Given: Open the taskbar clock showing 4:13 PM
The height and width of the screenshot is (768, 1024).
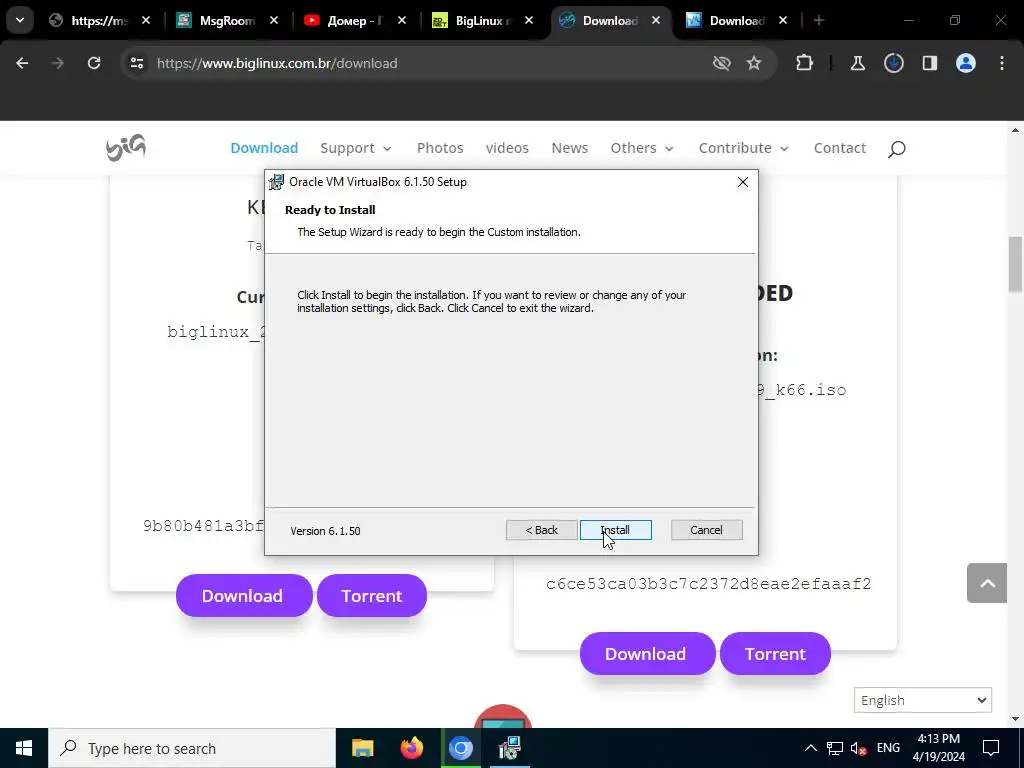Looking at the screenshot, I should tap(938, 748).
